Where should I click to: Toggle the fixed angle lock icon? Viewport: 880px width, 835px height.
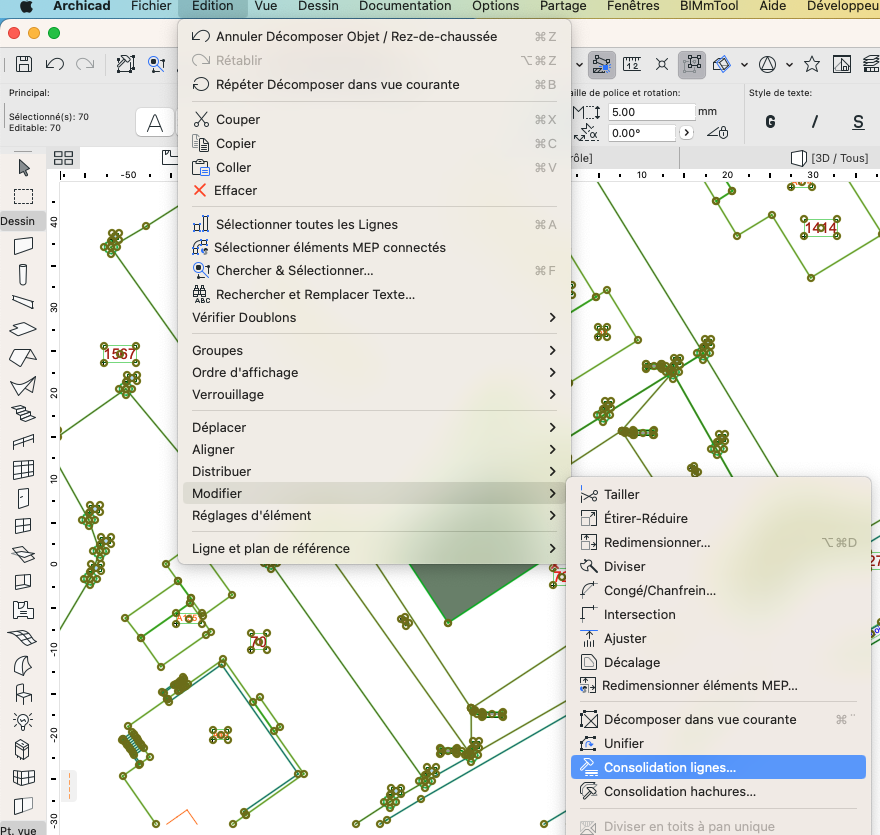coord(718,132)
